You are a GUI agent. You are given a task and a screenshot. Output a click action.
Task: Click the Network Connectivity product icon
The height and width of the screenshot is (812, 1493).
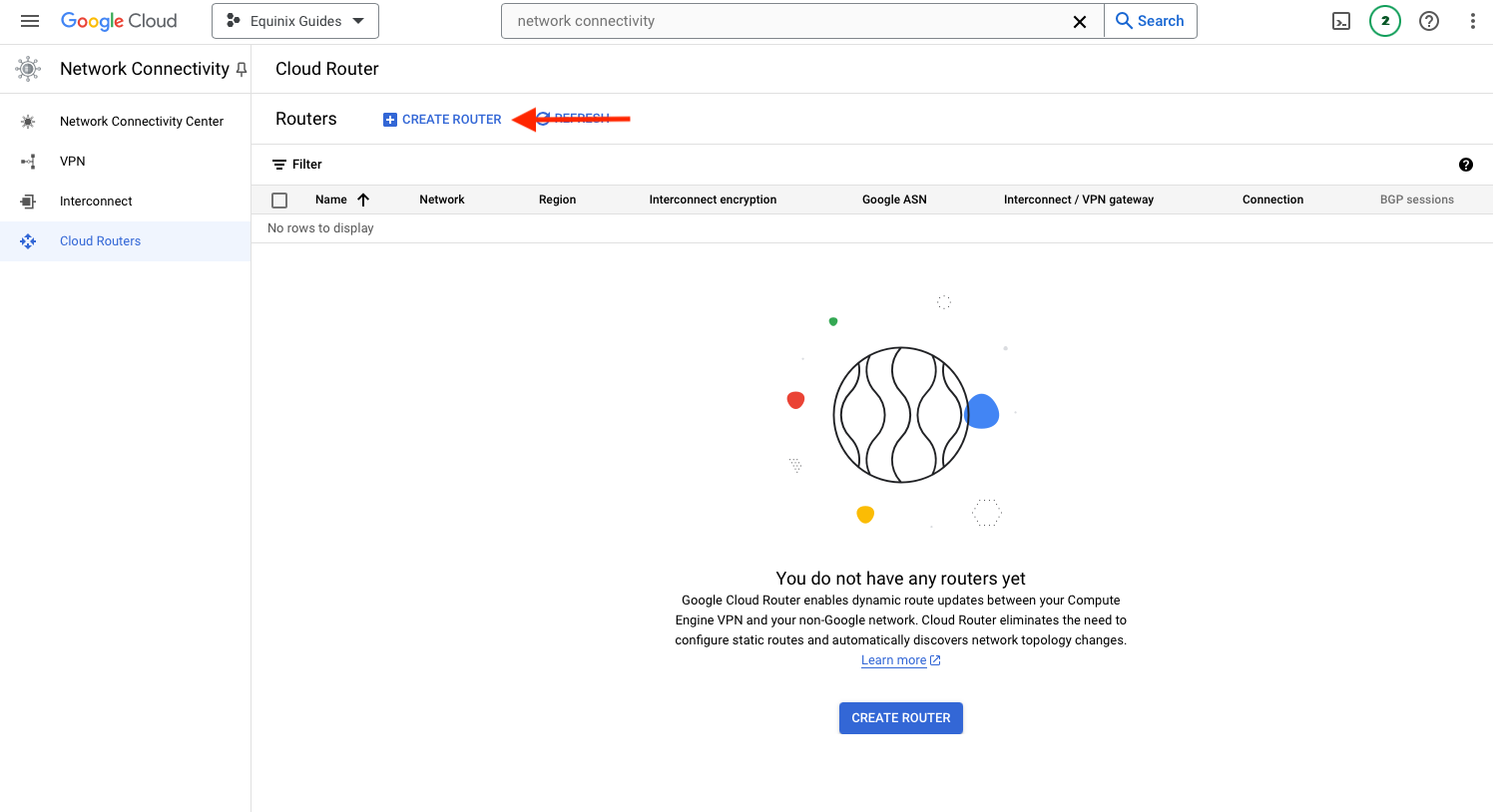pos(28,69)
